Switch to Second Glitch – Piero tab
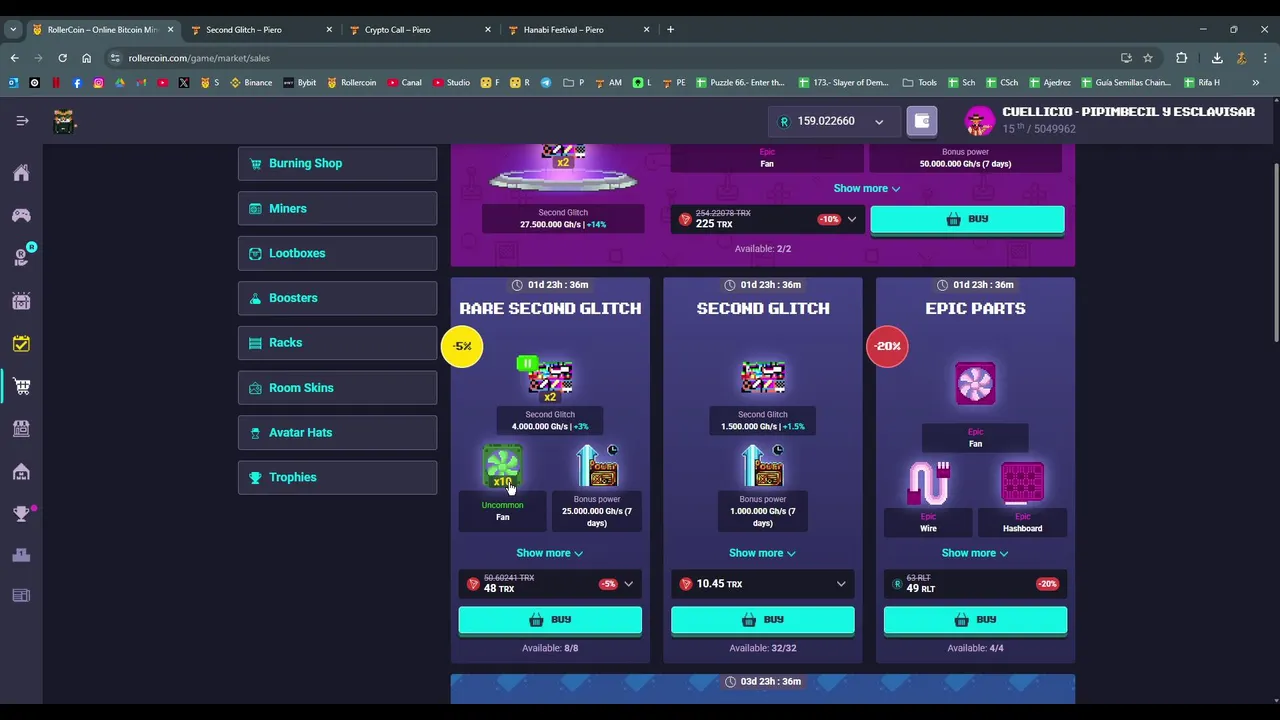This screenshot has height=720, width=1280. coord(262,30)
